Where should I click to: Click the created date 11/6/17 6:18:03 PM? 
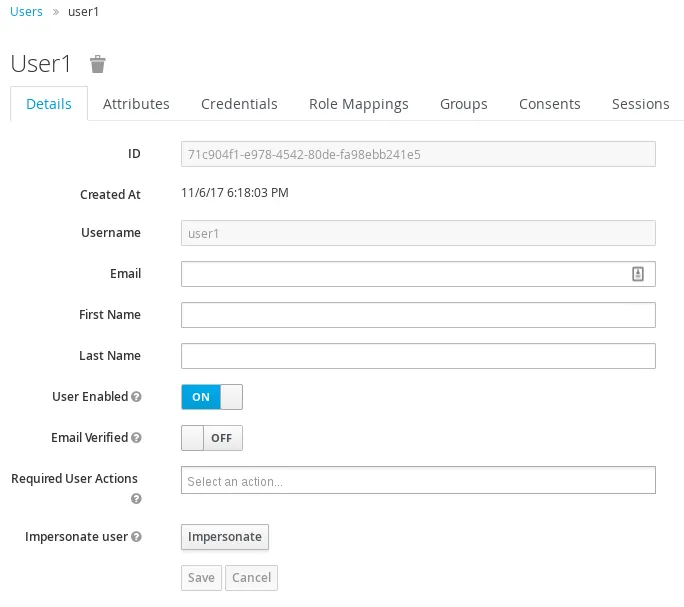(235, 192)
